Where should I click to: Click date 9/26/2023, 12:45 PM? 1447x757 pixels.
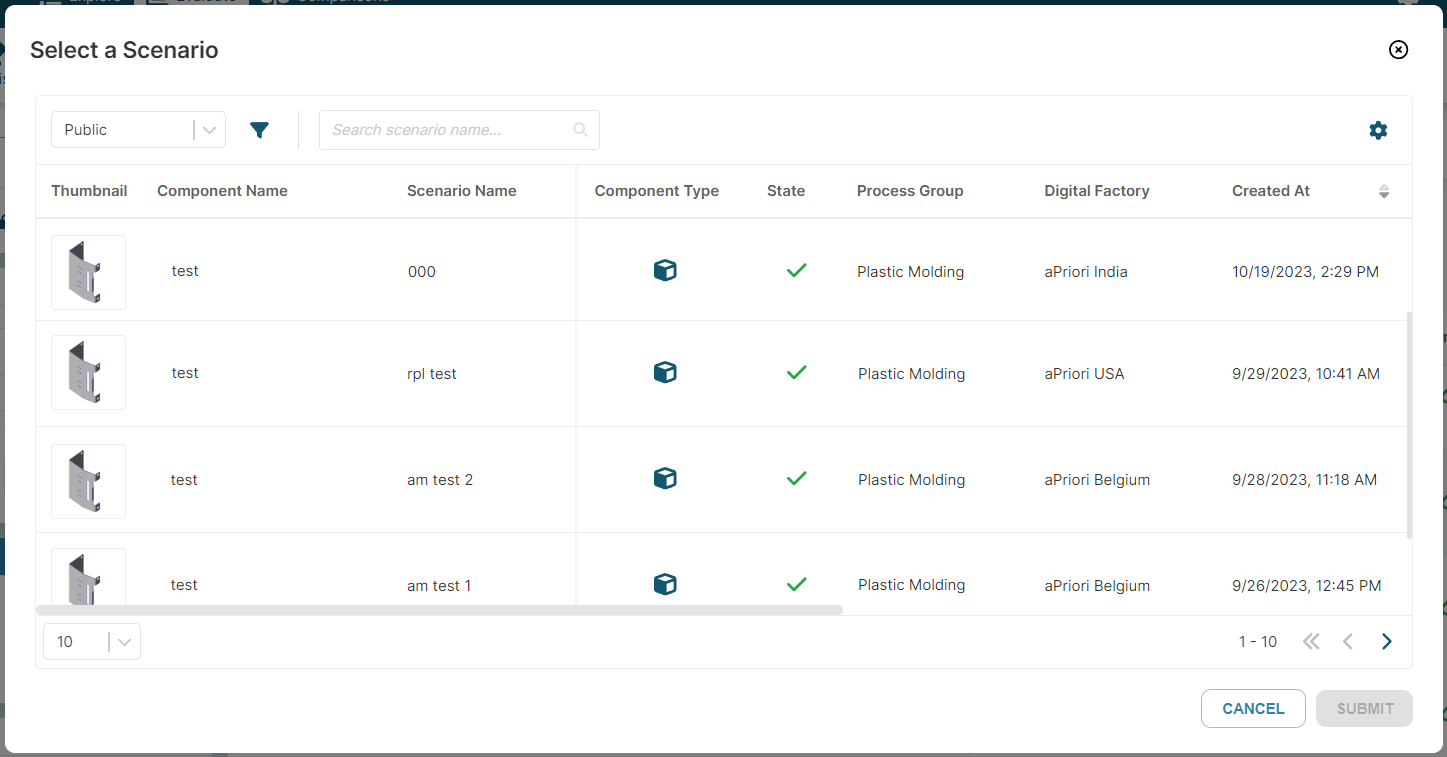1307,586
